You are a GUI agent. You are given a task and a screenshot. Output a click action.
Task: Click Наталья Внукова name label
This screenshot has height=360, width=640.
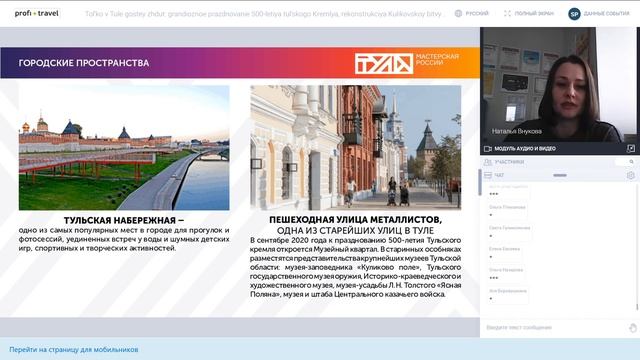(x=517, y=131)
